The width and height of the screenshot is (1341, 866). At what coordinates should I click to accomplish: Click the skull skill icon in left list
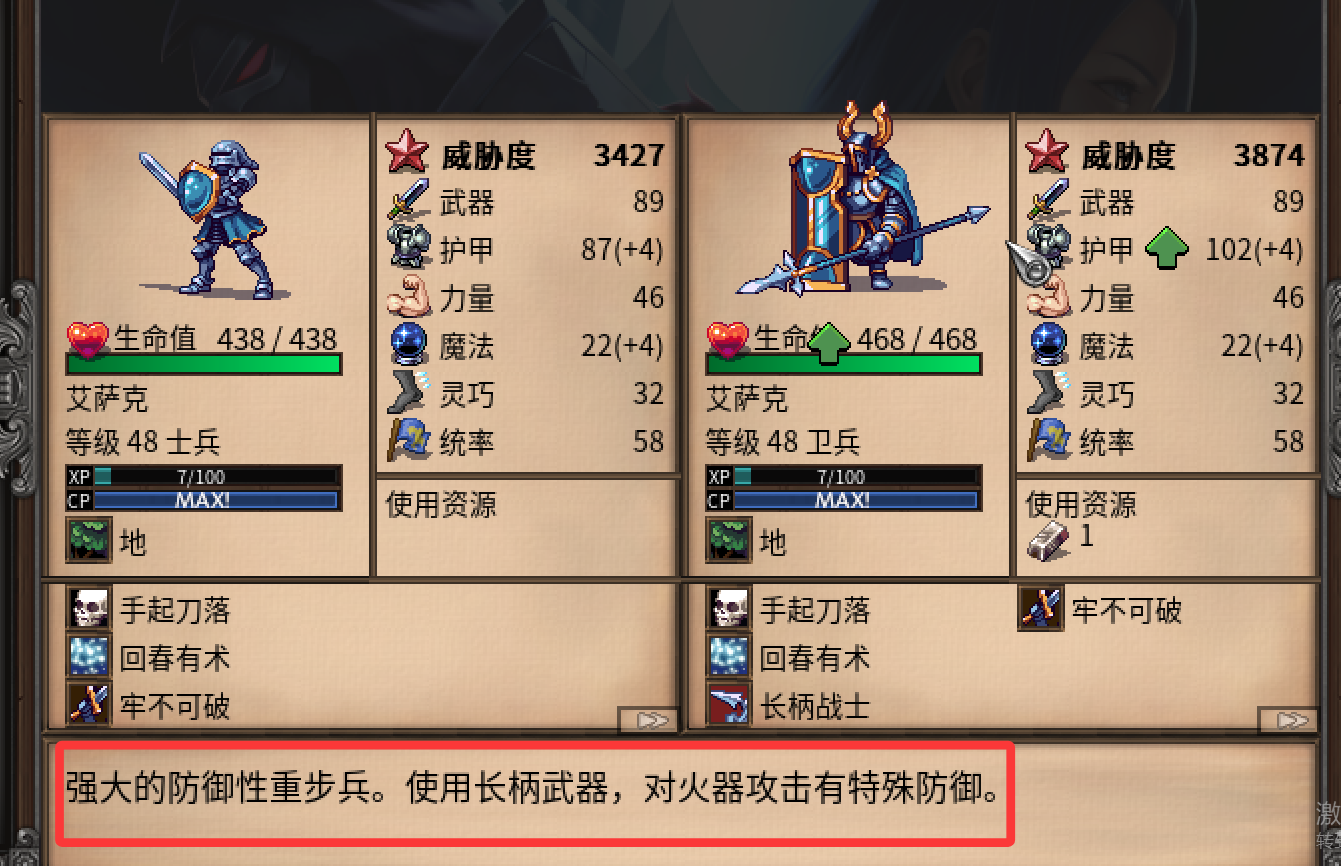click(x=88, y=609)
